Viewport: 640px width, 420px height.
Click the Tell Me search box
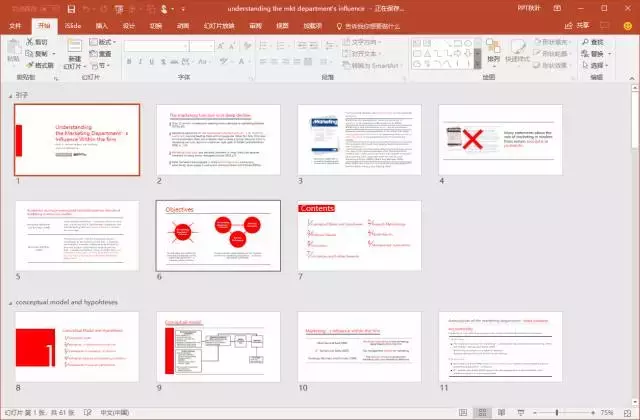point(368,26)
